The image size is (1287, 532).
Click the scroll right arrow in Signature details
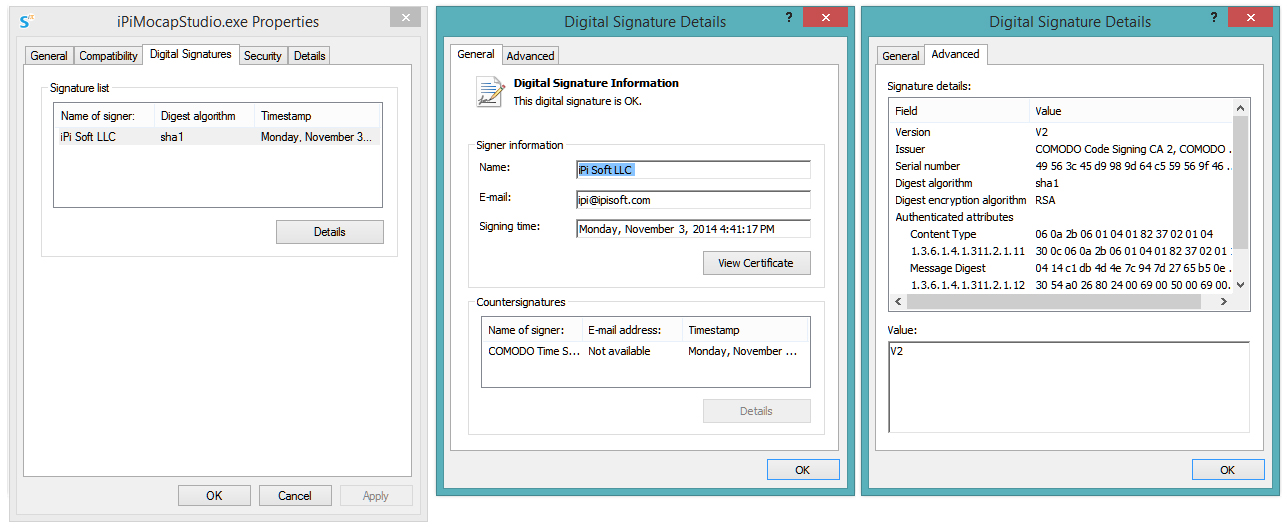coord(1225,302)
